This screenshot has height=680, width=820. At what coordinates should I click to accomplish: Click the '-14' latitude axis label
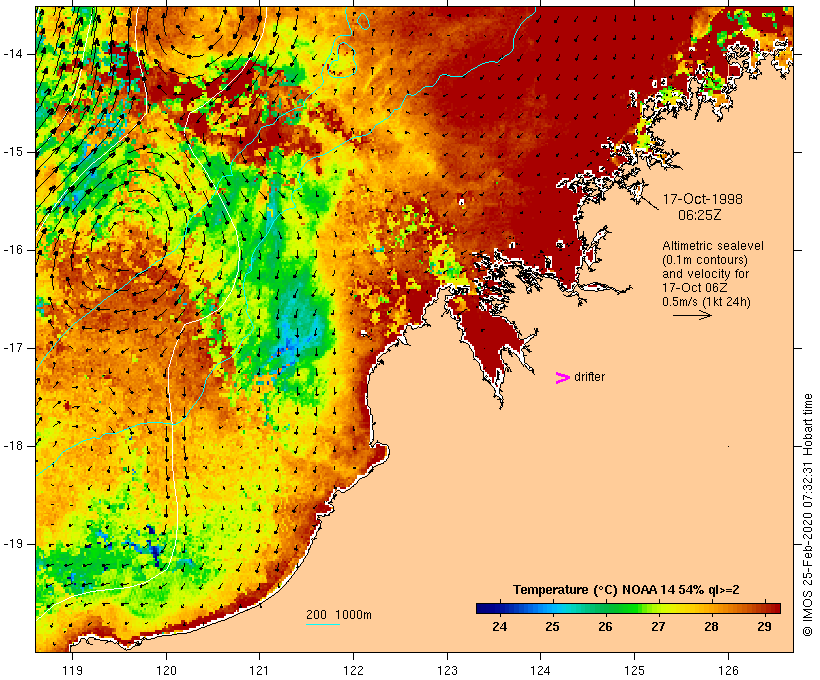click(13, 54)
